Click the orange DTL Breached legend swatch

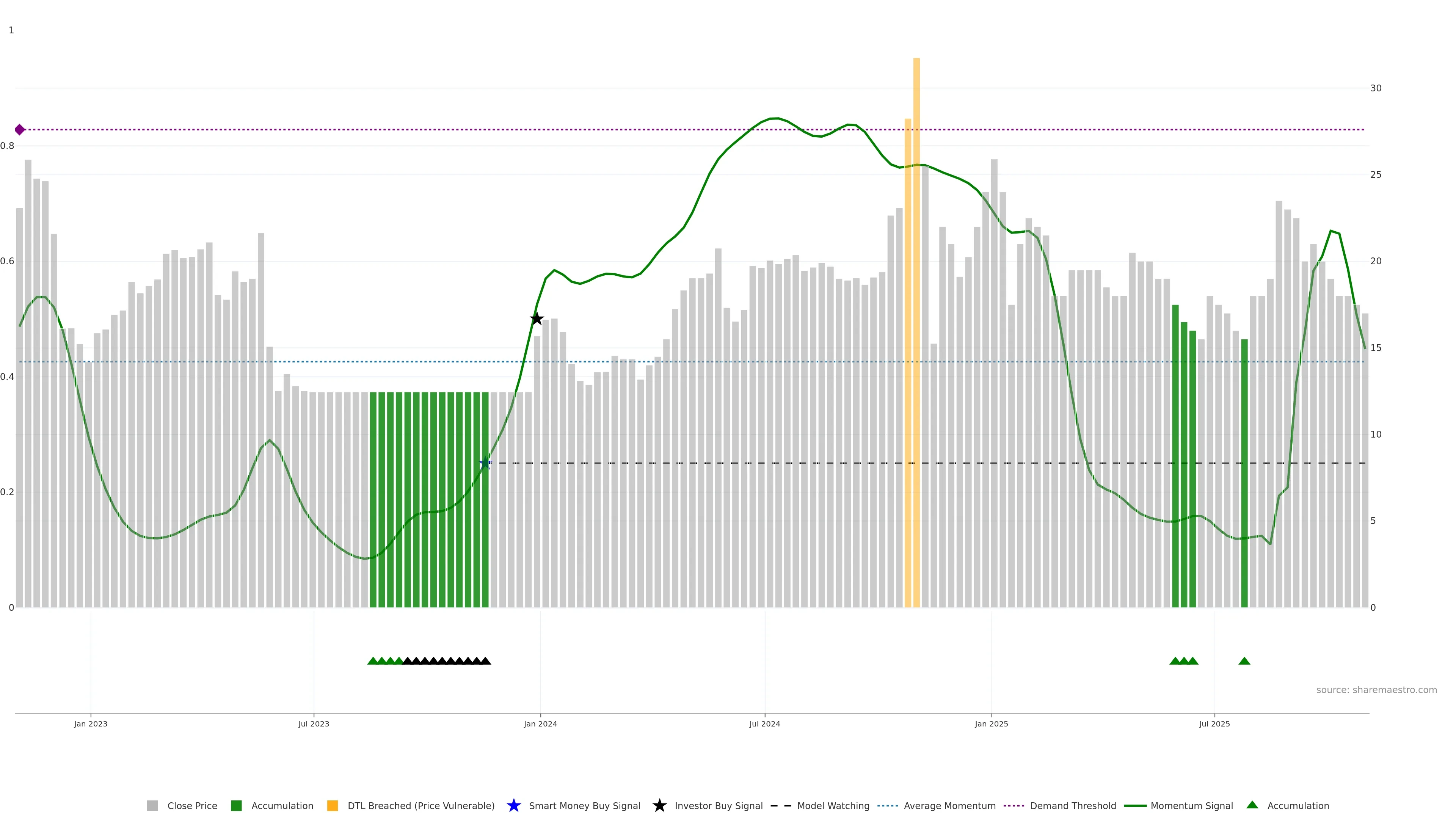click(x=333, y=806)
